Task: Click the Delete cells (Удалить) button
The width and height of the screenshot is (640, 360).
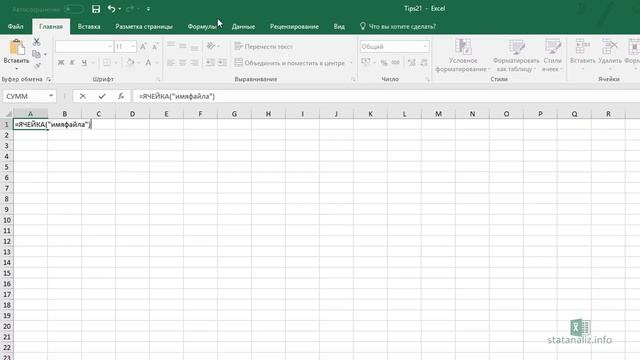Action: pos(610,54)
